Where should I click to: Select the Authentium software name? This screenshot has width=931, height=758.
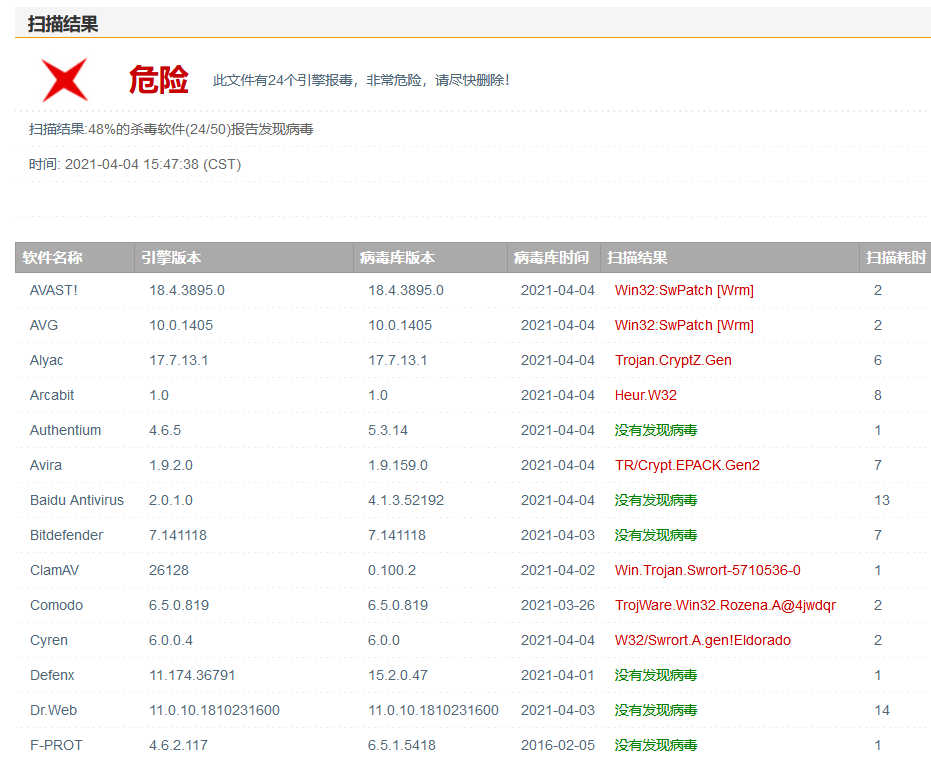coord(65,430)
